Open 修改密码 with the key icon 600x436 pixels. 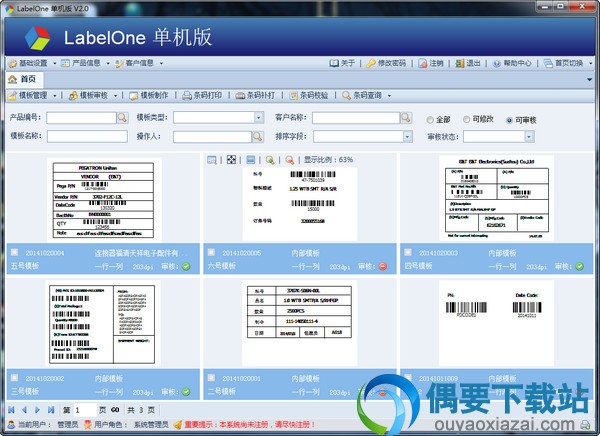click(x=386, y=63)
